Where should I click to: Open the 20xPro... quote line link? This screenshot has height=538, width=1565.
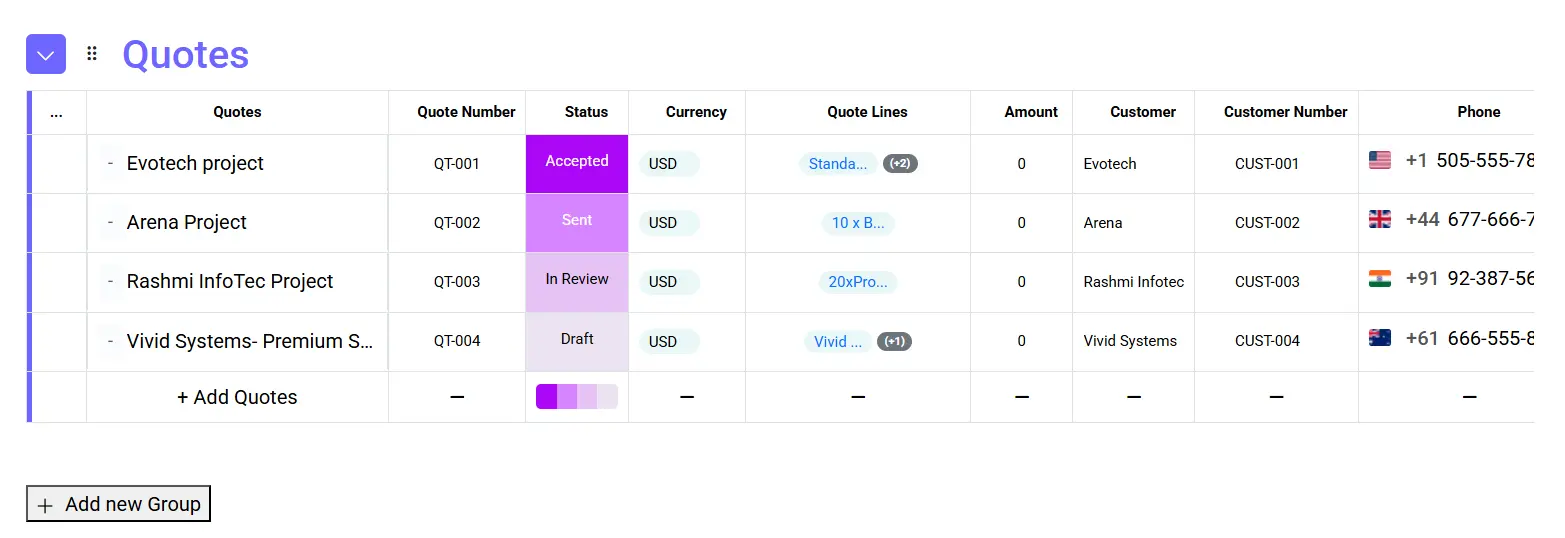[x=858, y=282]
